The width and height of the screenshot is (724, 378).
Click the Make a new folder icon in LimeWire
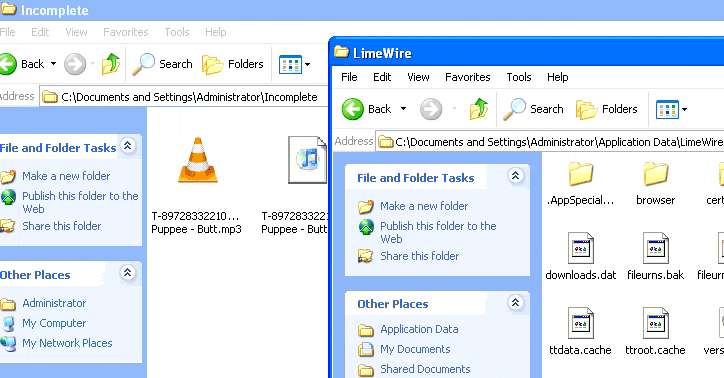366,206
